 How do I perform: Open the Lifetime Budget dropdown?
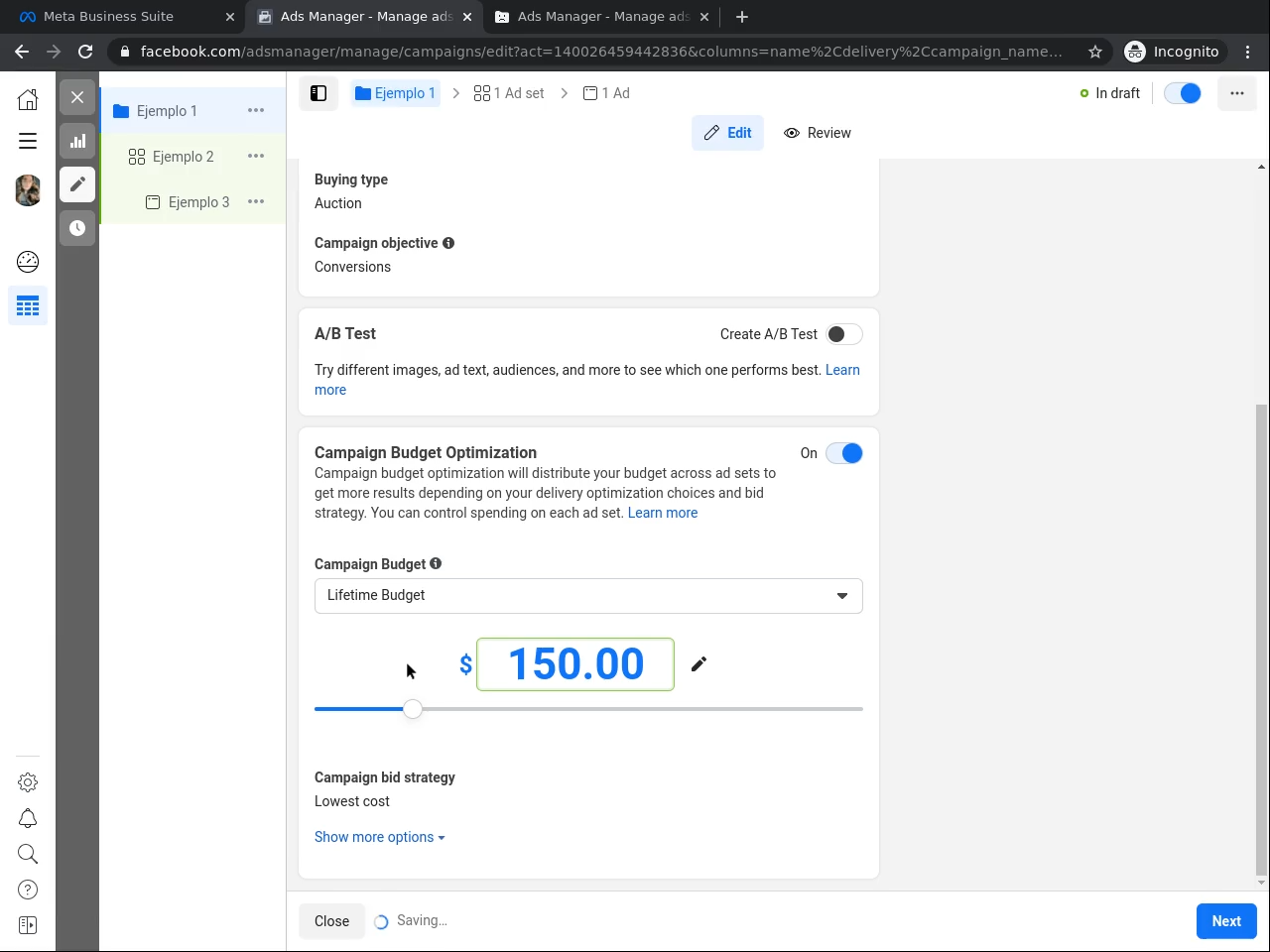click(x=588, y=596)
